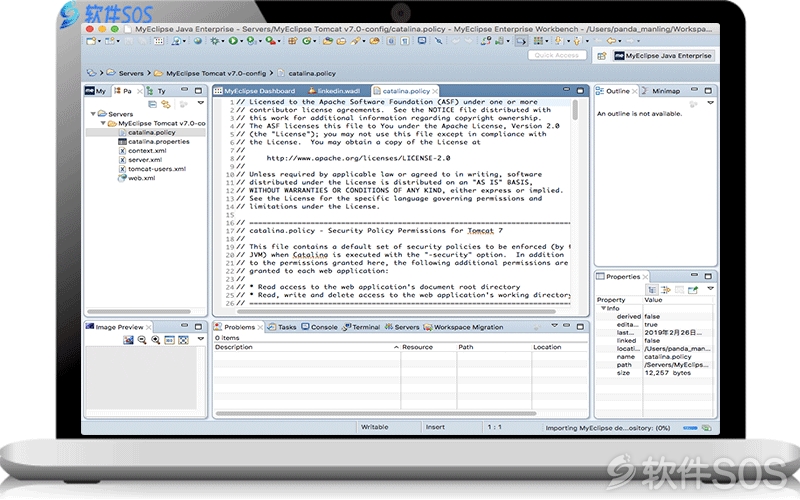
Task: Toggle Link with Editor in Package Explorer
Action: (x=166, y=104)
